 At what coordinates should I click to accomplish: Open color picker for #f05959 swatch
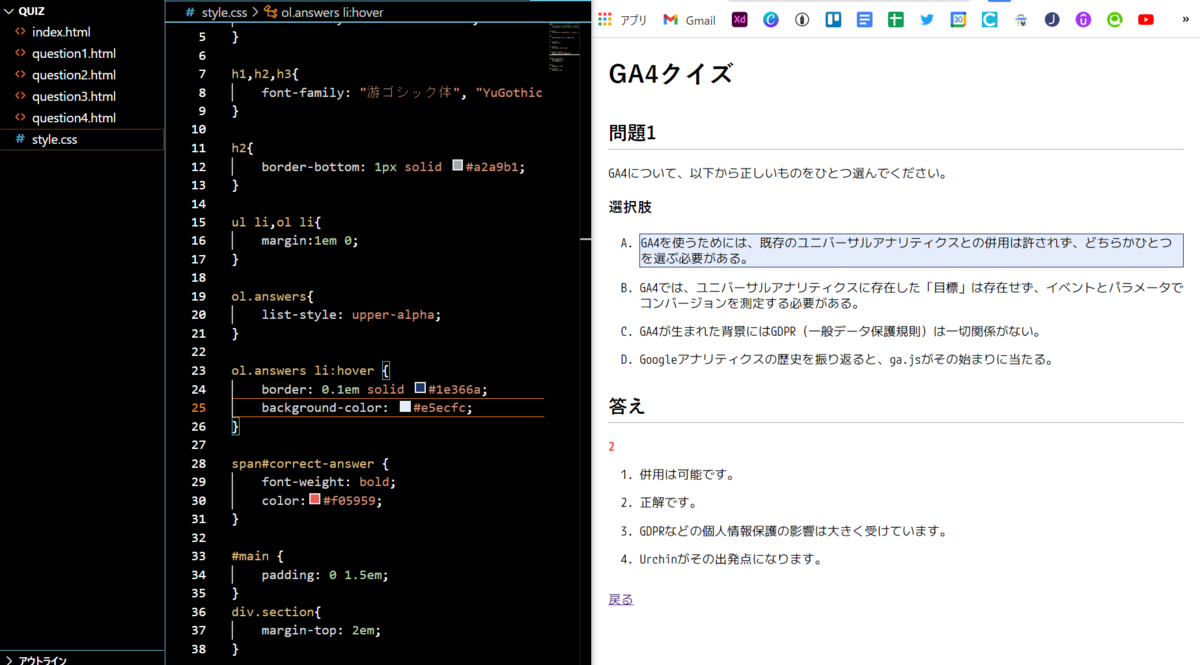click(x=315, y=500)
